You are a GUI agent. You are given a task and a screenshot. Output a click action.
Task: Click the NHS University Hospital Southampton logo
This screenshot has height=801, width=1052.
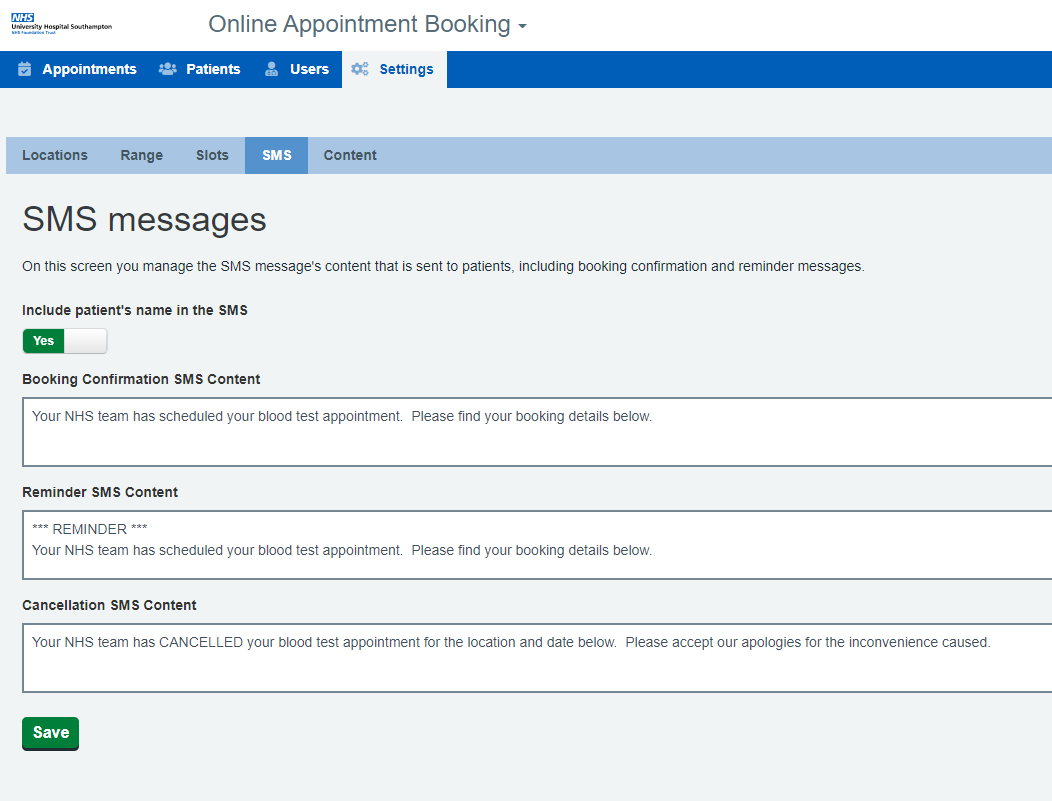(61, 25)
